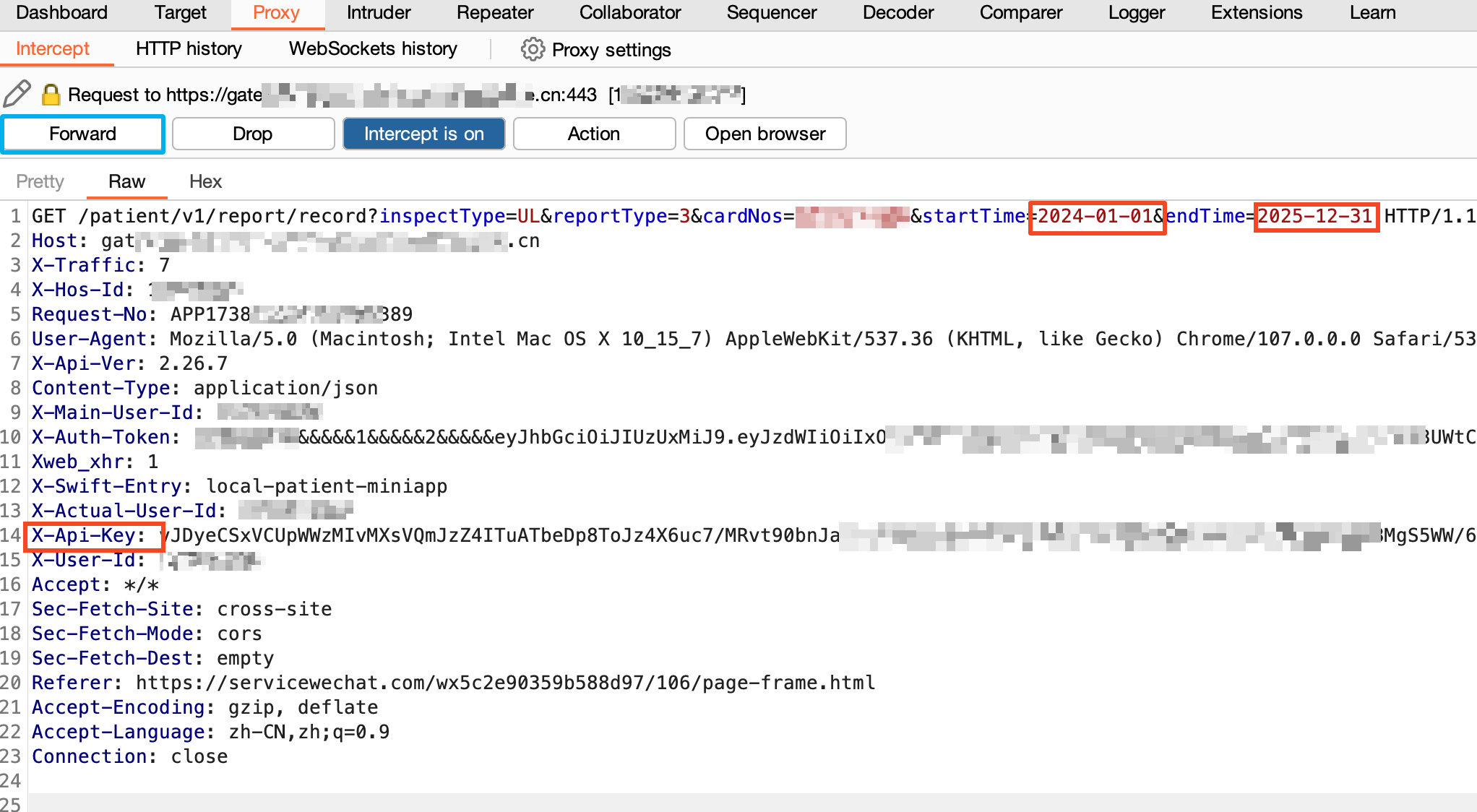Open WebSockets history

[x=372, y=48]
